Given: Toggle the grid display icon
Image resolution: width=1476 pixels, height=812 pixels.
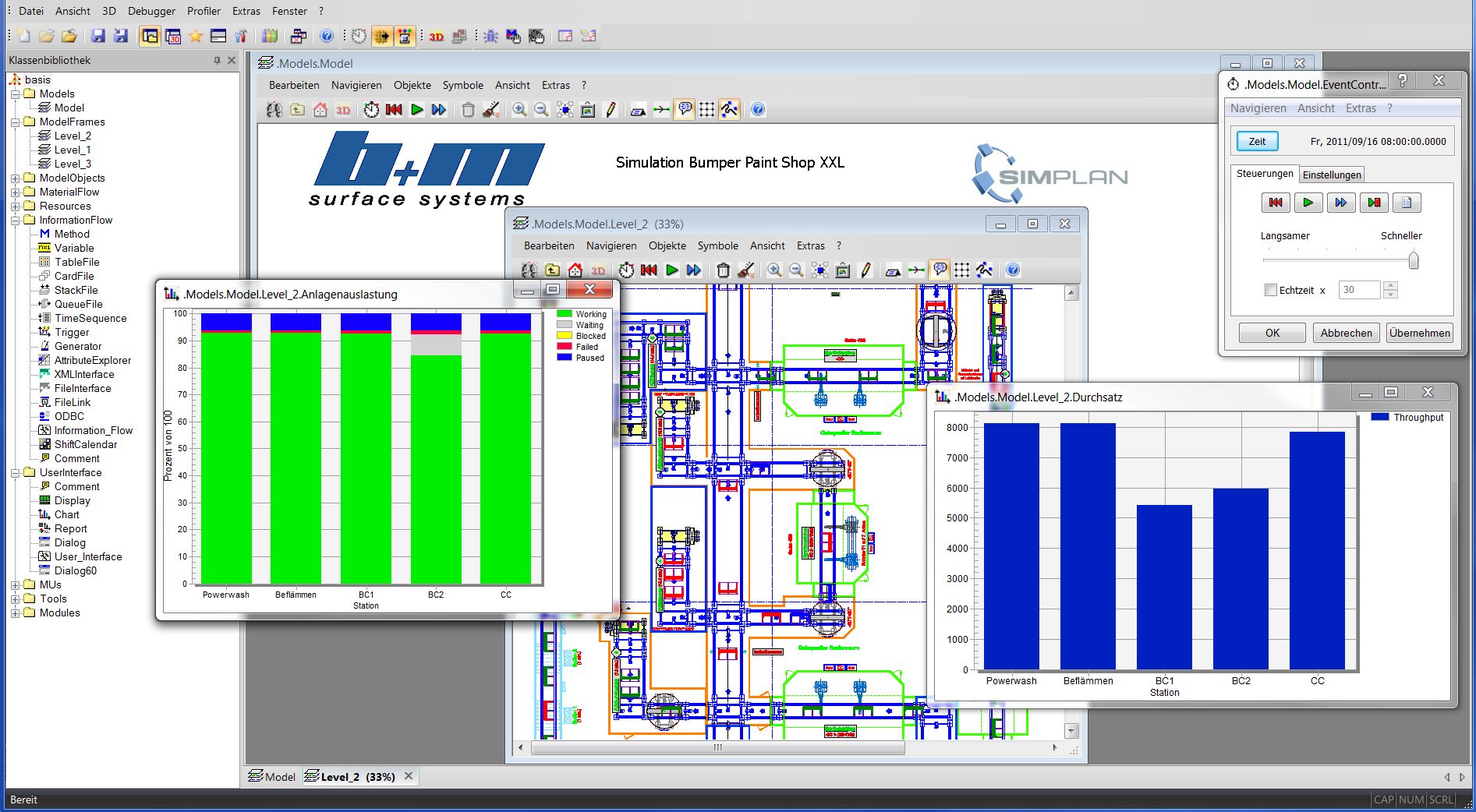Looking at the screenshot, I should [707, 110].
